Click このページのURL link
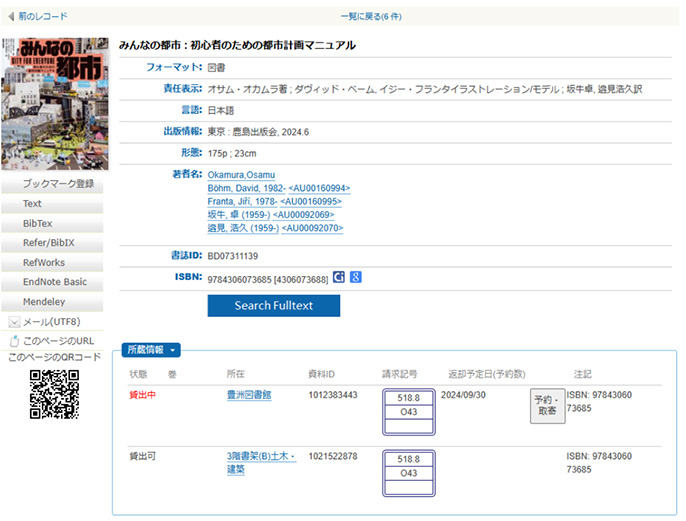 (59, 341)
